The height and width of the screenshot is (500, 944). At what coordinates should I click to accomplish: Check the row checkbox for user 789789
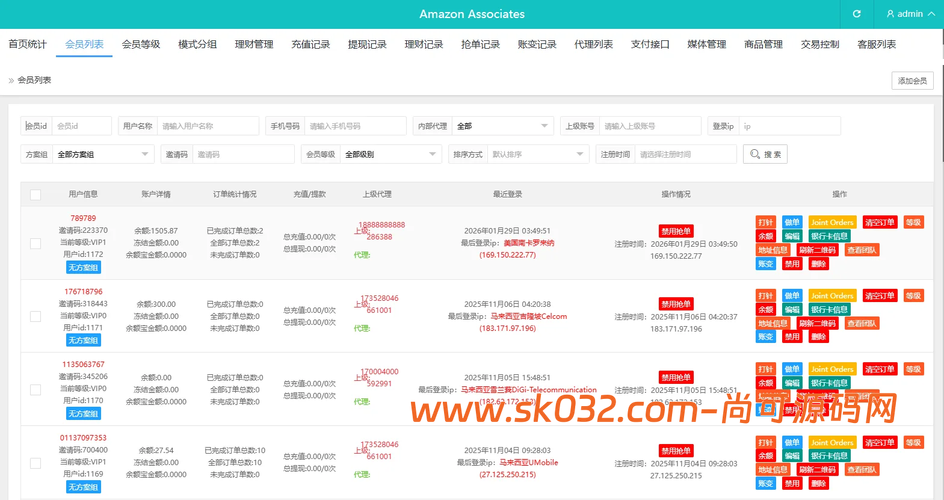36,242
